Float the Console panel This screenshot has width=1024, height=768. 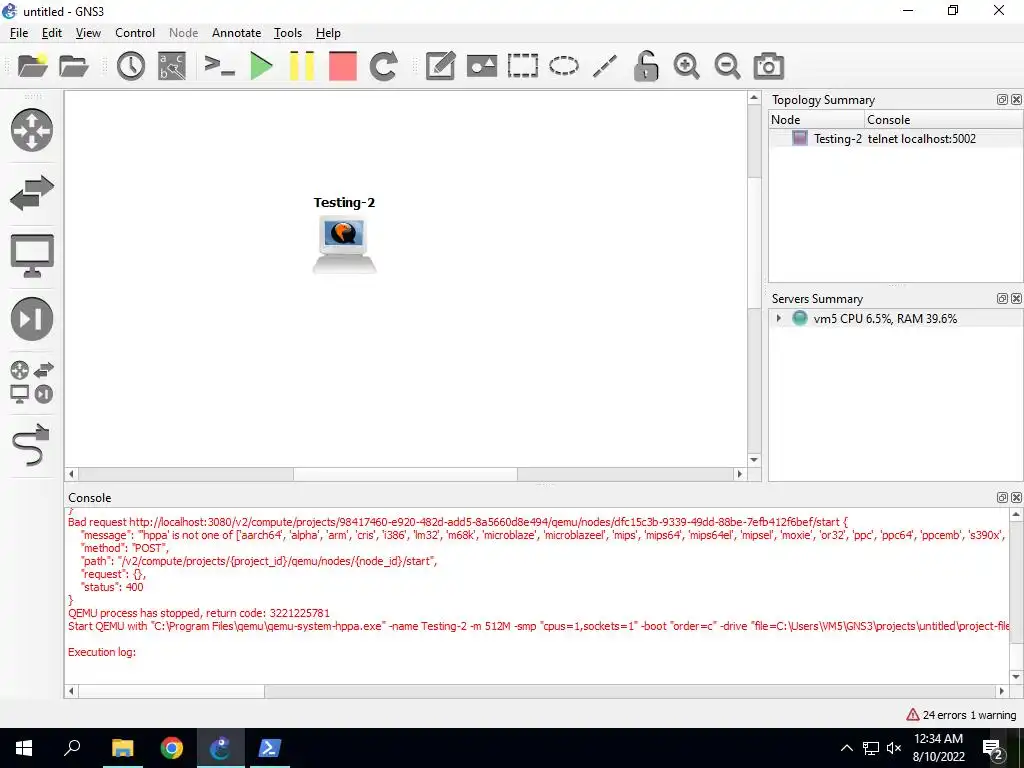point(1002,498)
